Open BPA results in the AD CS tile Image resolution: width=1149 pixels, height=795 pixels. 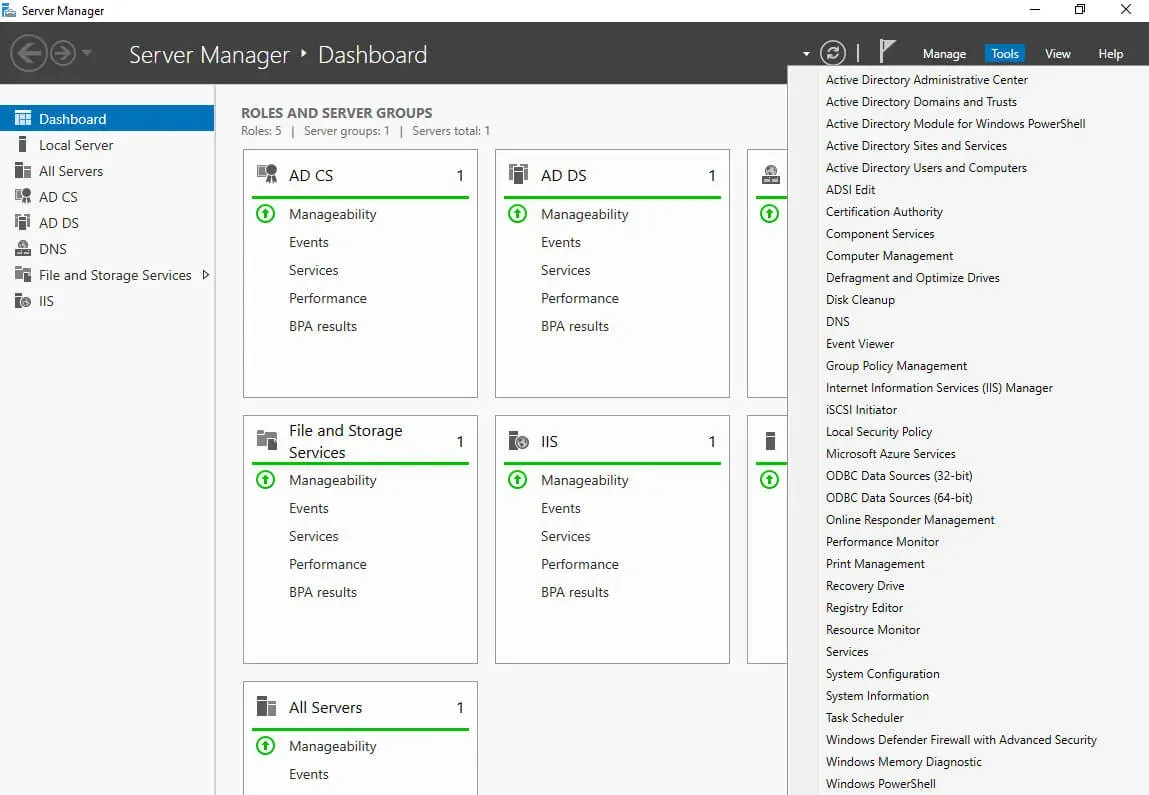tap(322, 326)
